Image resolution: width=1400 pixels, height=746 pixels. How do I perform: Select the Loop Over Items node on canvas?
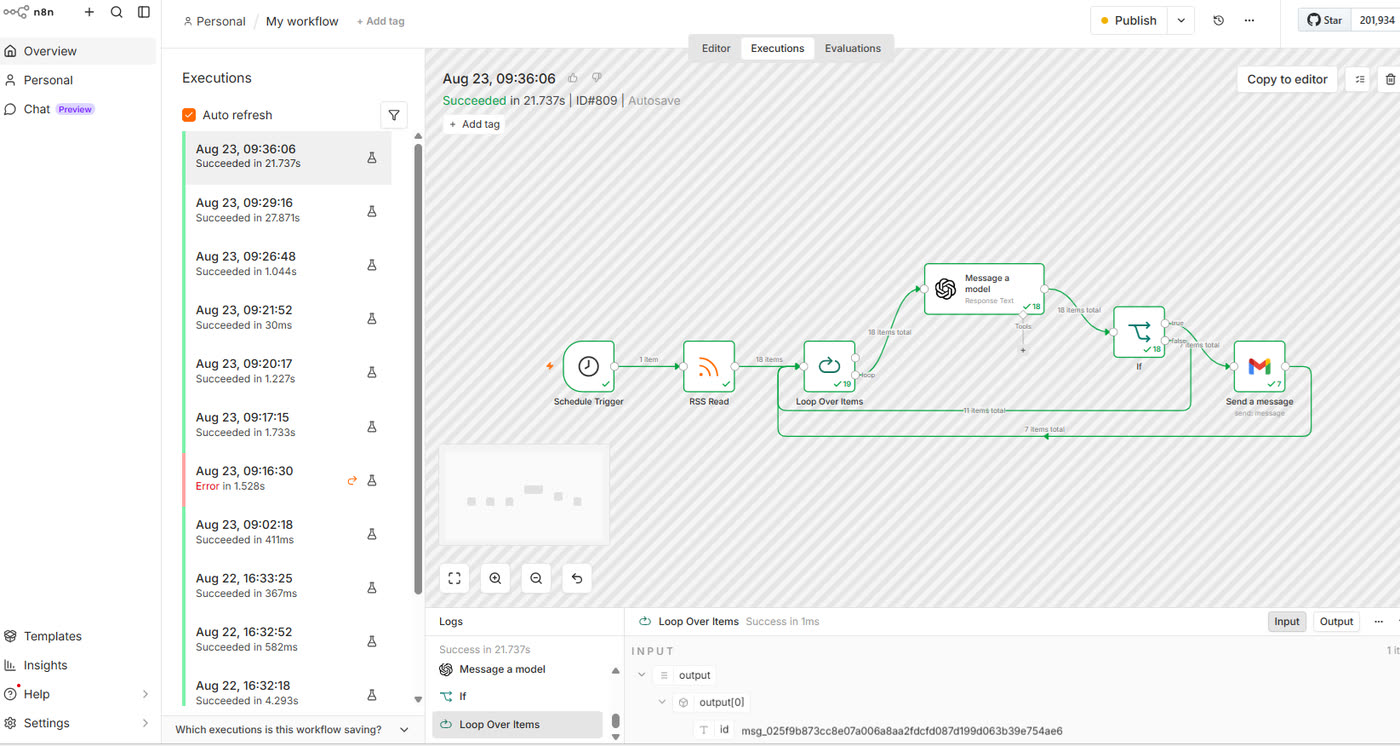(829, 366)
